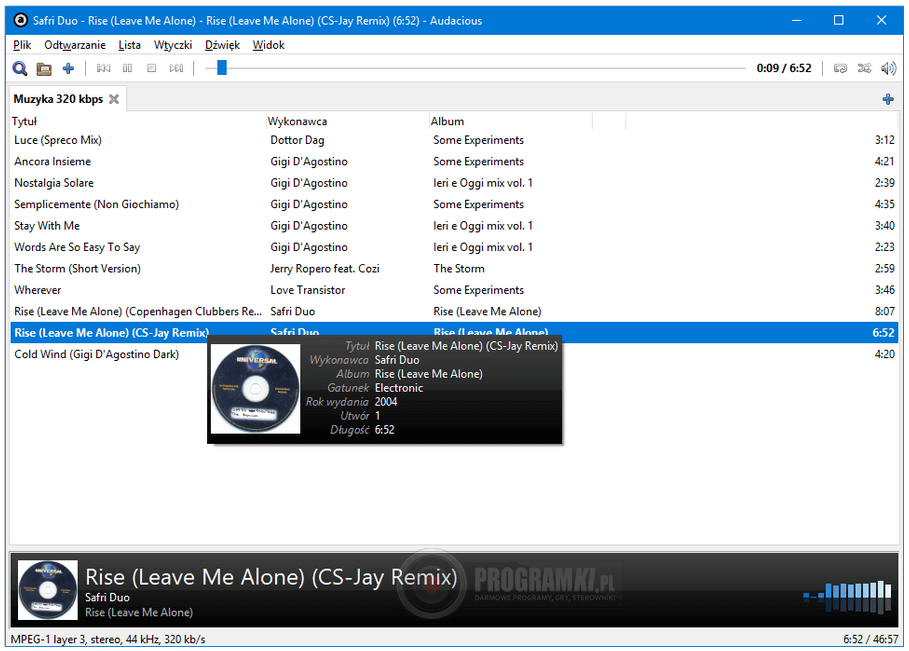Pause playback

click(x=128, y=68)
